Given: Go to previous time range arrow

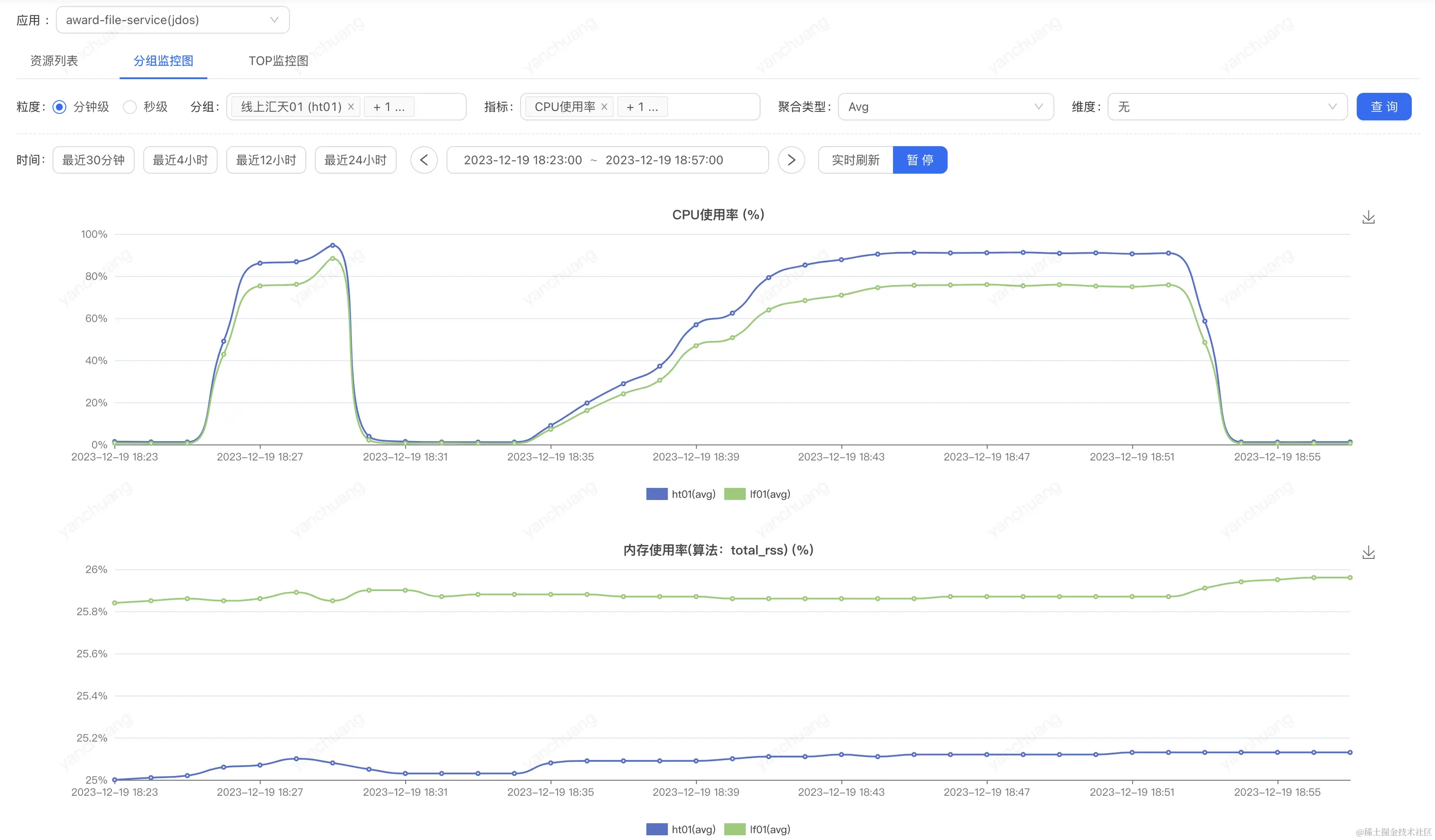Looking at the screenshot, I should click(424, 160).
